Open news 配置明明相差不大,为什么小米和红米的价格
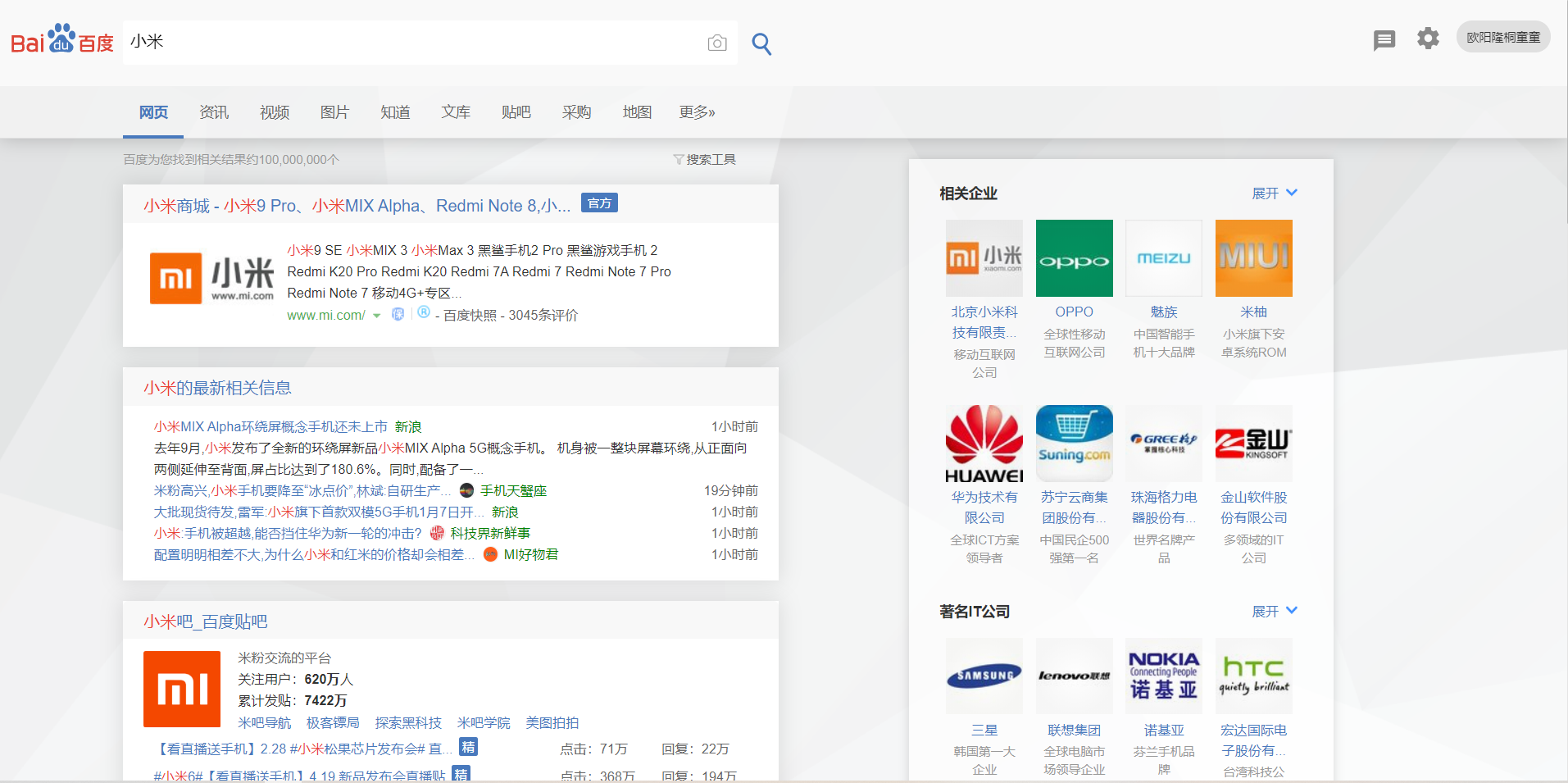1568x783 pixels. [x=315, y=555]
